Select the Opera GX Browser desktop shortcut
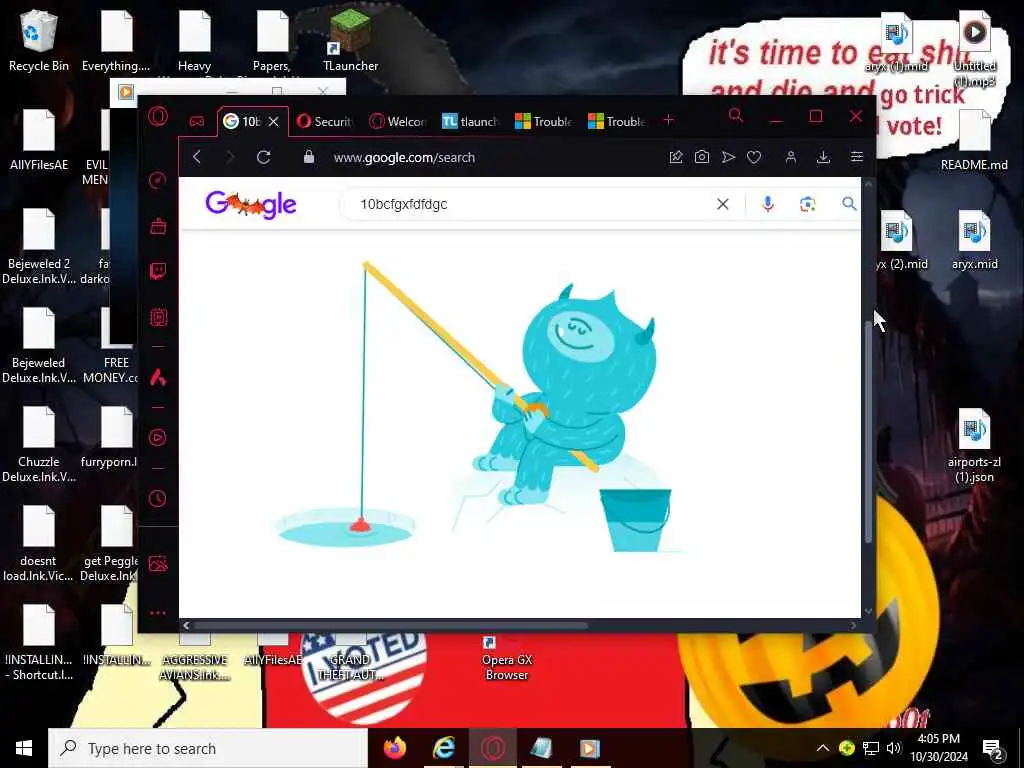1024x768 pixels. [x=507, y=658]
